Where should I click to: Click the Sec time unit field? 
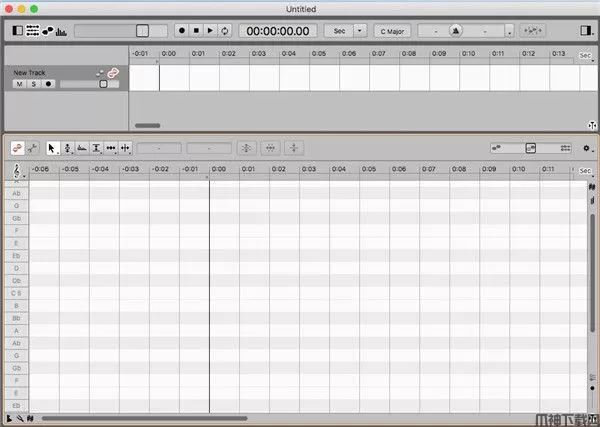tap(339, 31)
